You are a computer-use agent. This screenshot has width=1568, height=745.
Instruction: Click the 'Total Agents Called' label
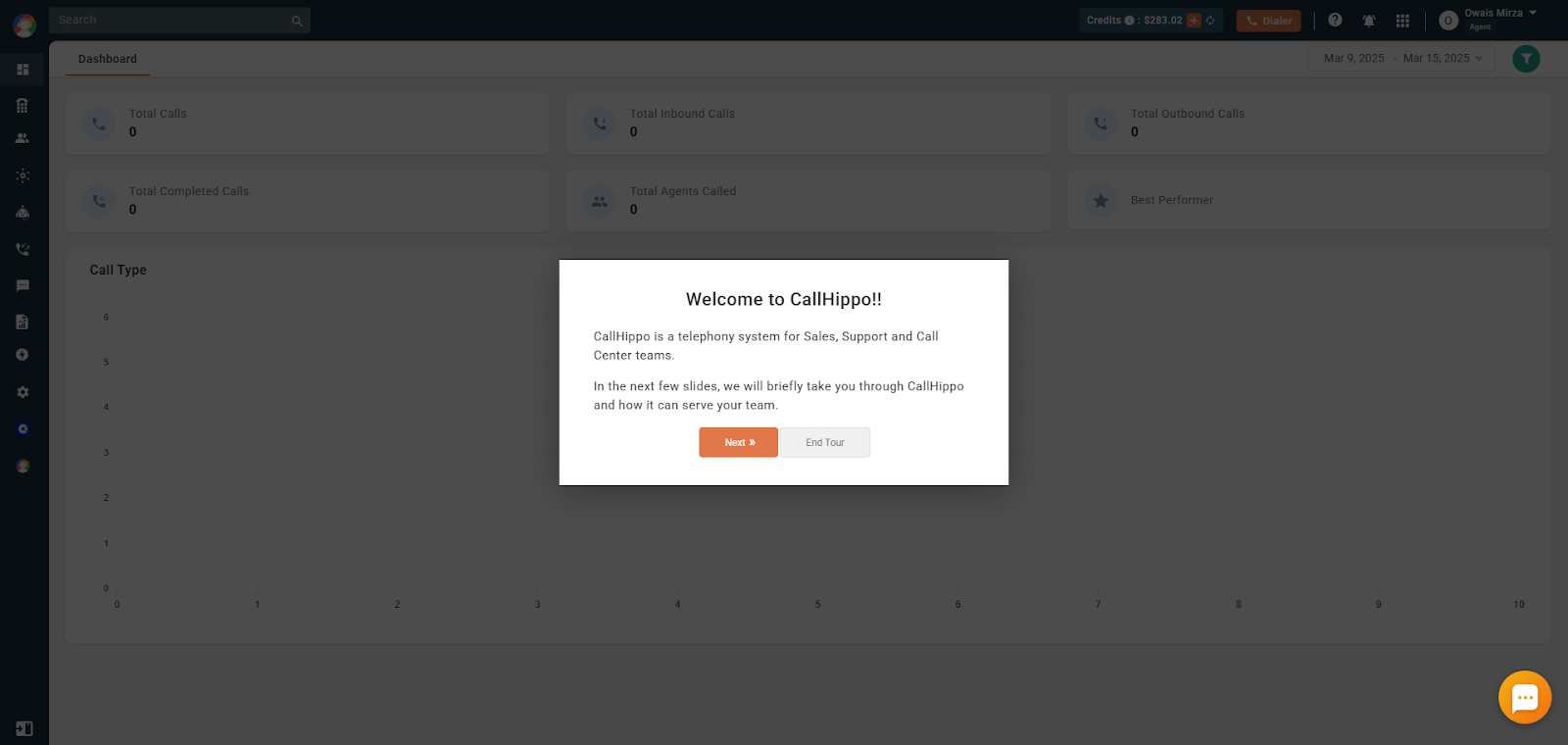click(x=683, y=191)
